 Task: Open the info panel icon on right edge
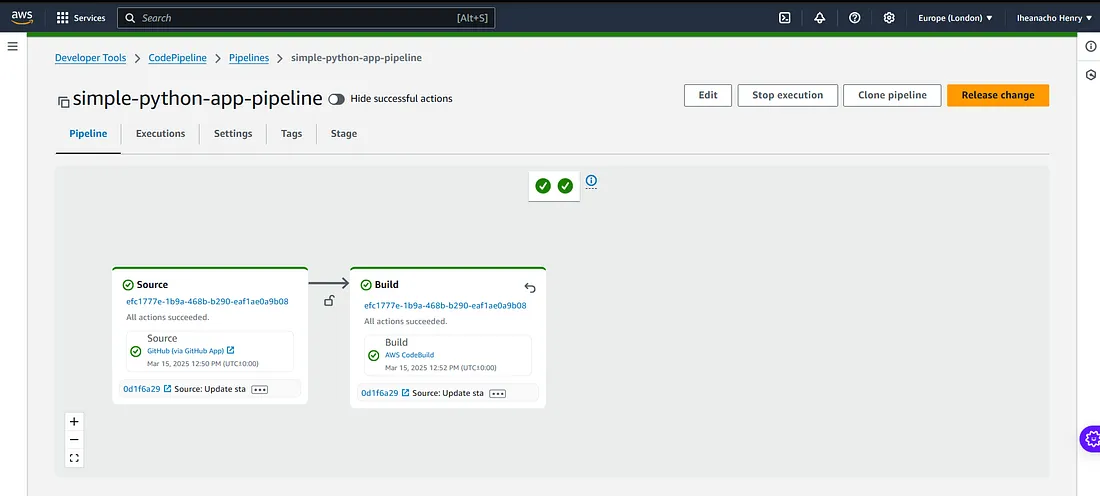(1090, 46)
